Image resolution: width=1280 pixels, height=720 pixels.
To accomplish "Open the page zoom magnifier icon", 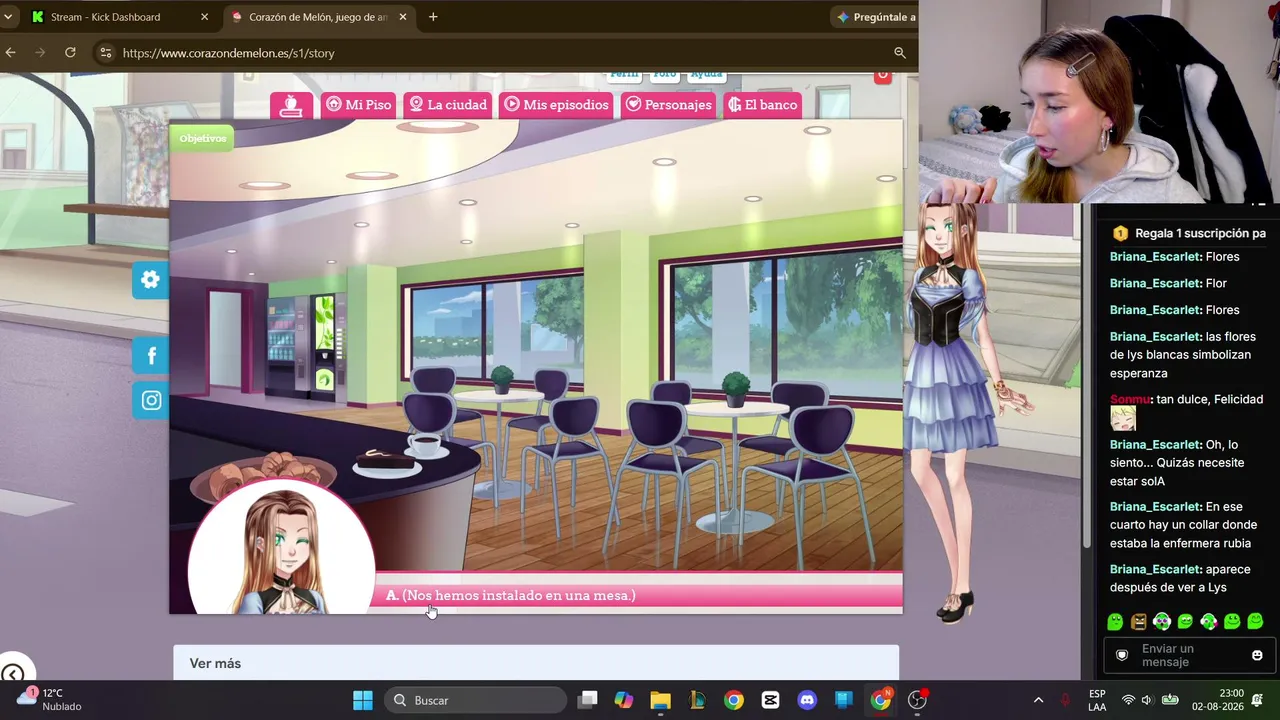I will [x=900, y=53].
